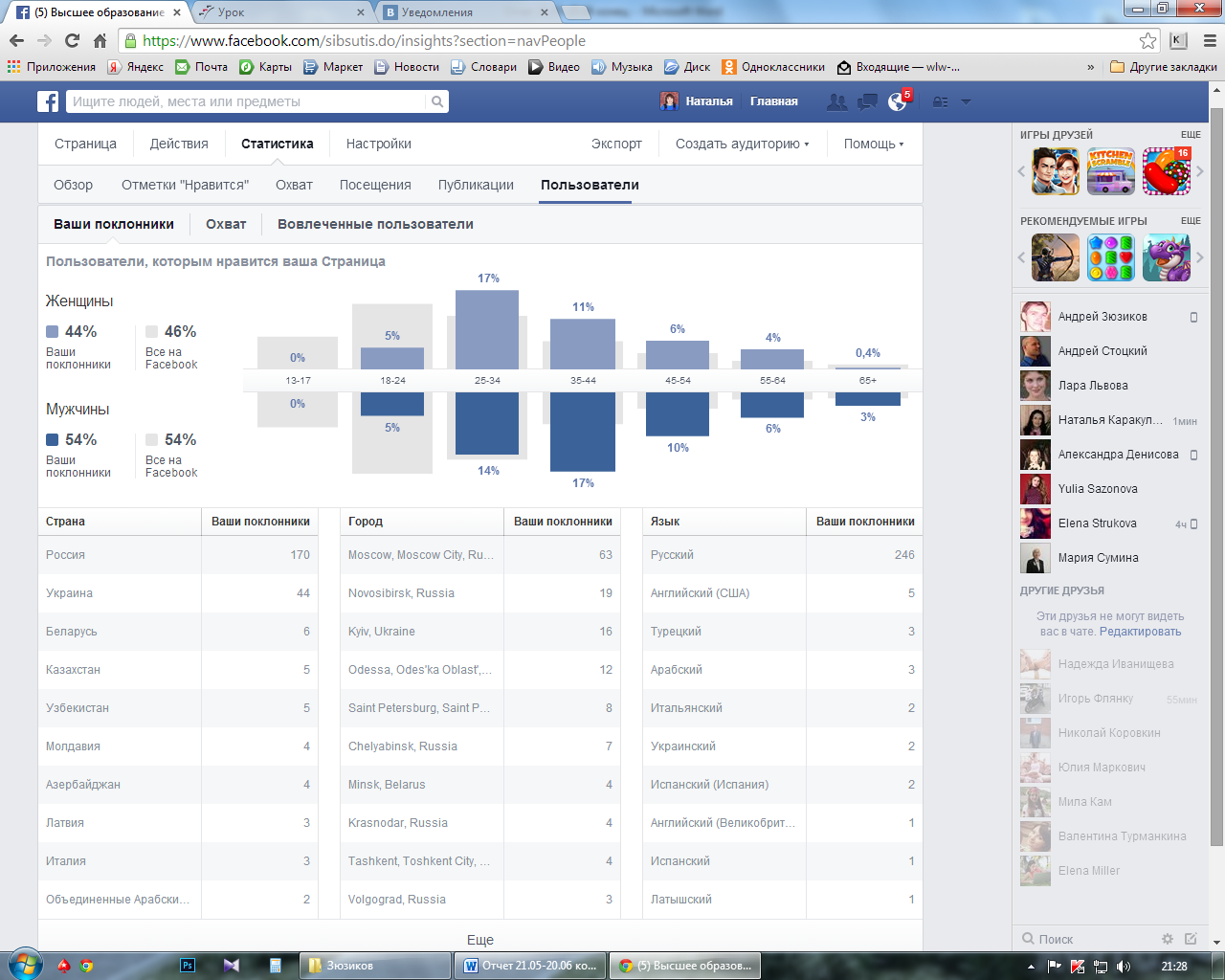Viewport: 1225px width, 980px height.
Task: Open Наталья profile link
Action: point(697,101)
